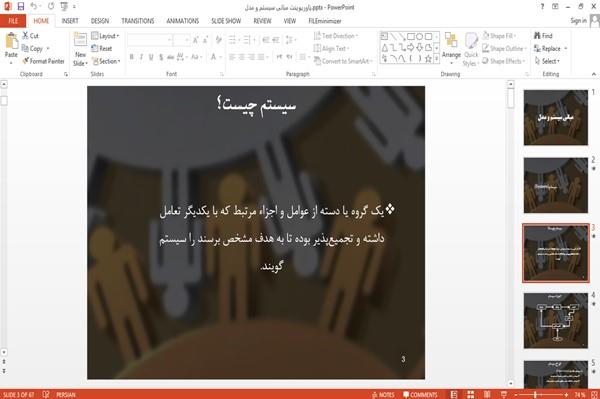600x399 pixels.
Task: Click Convert to SmartArt
Action: (342, 61)
